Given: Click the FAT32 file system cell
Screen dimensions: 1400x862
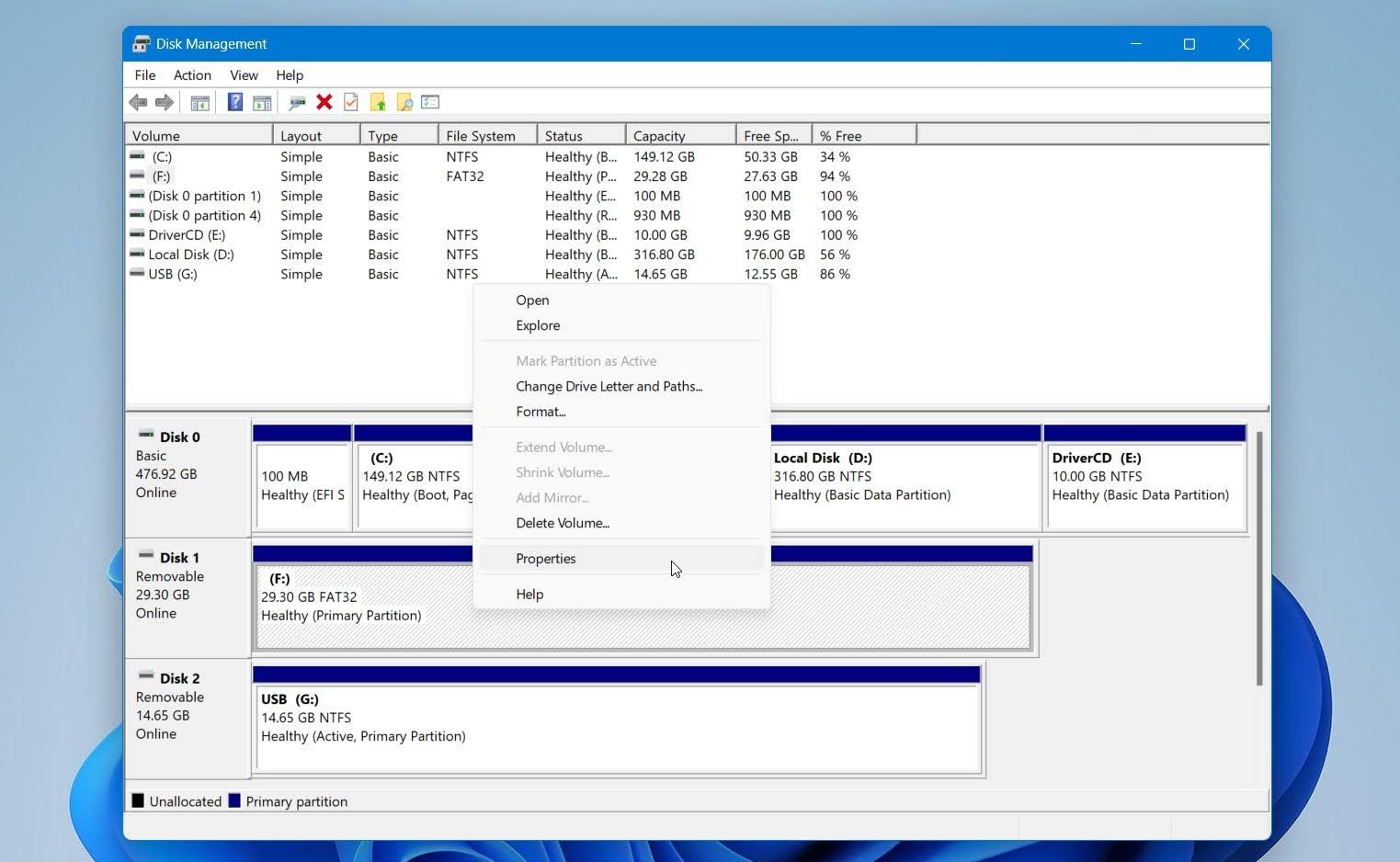Looking at the screenshot, I should pyautogui.click(x=465, y=176).
